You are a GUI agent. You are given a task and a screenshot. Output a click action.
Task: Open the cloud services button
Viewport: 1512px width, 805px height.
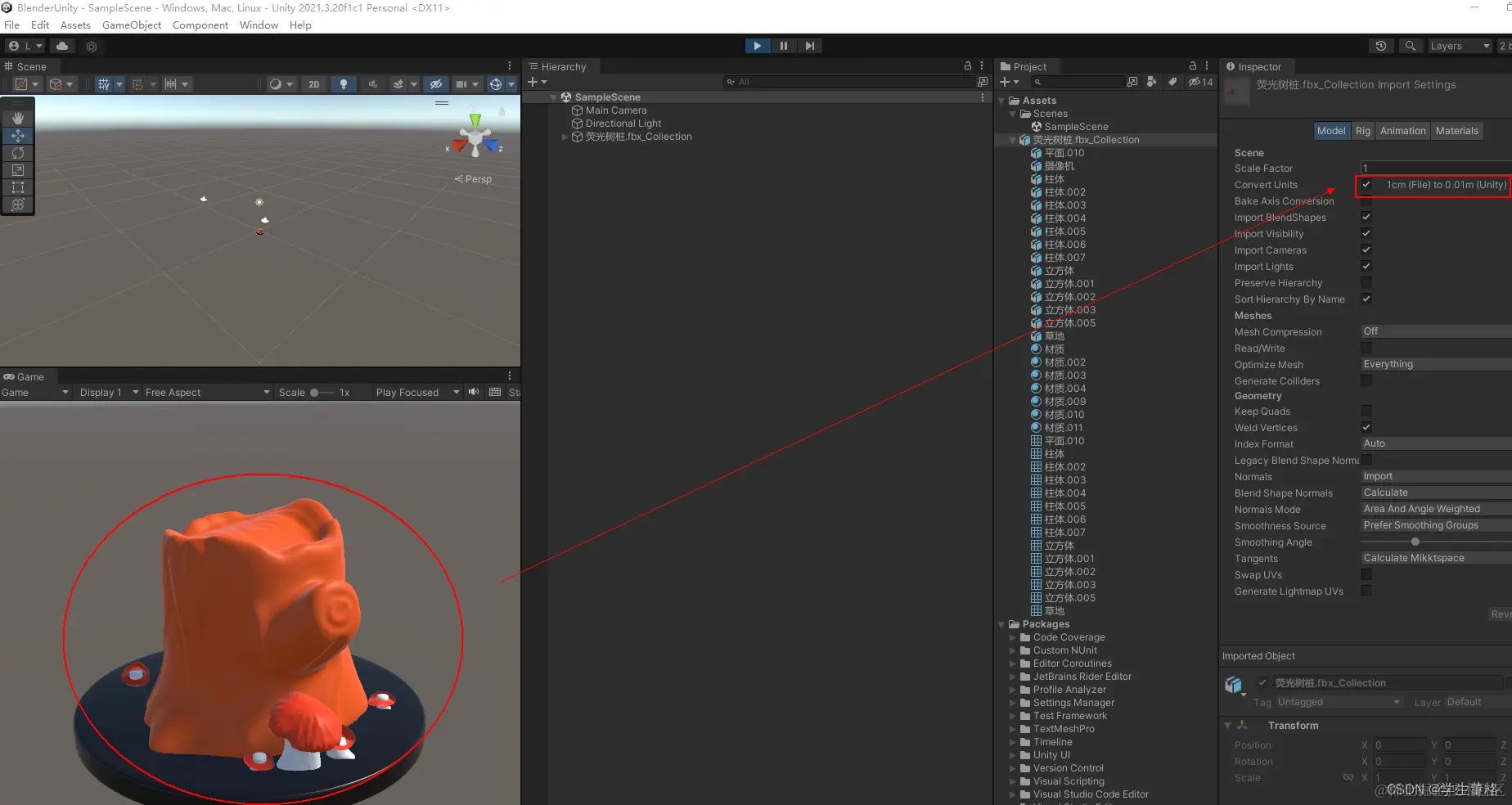tap(62, 46)
